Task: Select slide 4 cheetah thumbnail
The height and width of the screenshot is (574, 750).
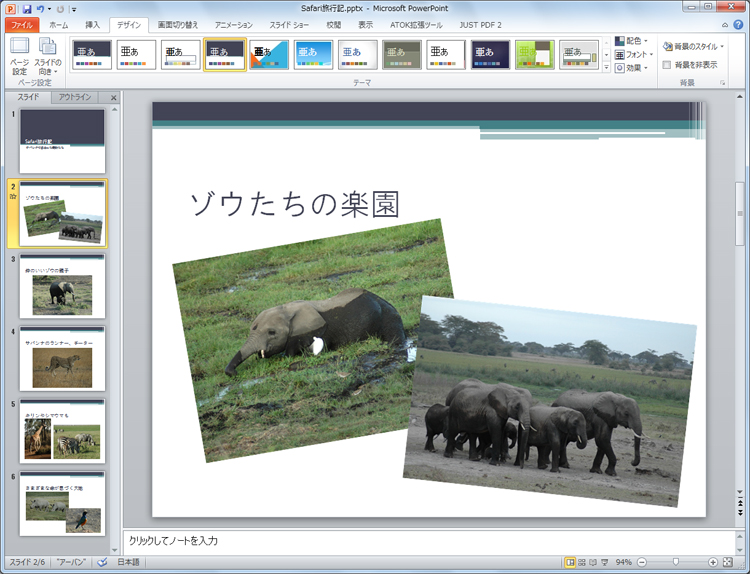Action: [62, 359]
